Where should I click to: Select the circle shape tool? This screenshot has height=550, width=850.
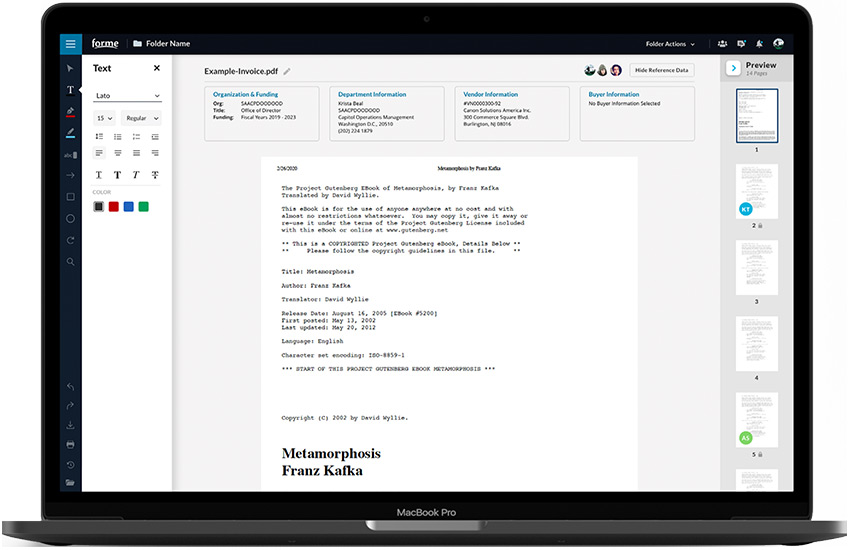pyautogui.click(x=70, y=218)
